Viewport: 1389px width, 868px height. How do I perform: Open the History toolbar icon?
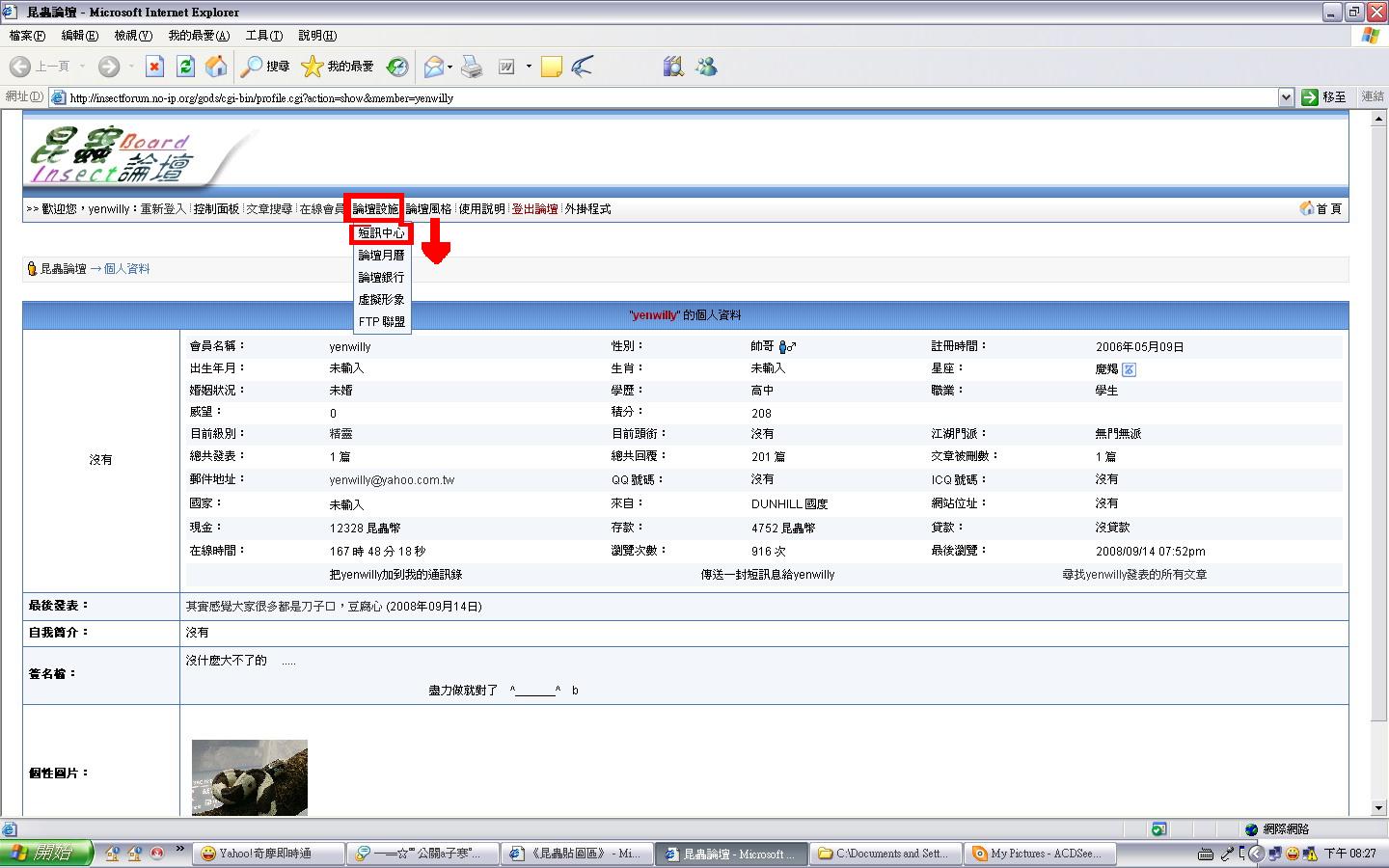397,67
